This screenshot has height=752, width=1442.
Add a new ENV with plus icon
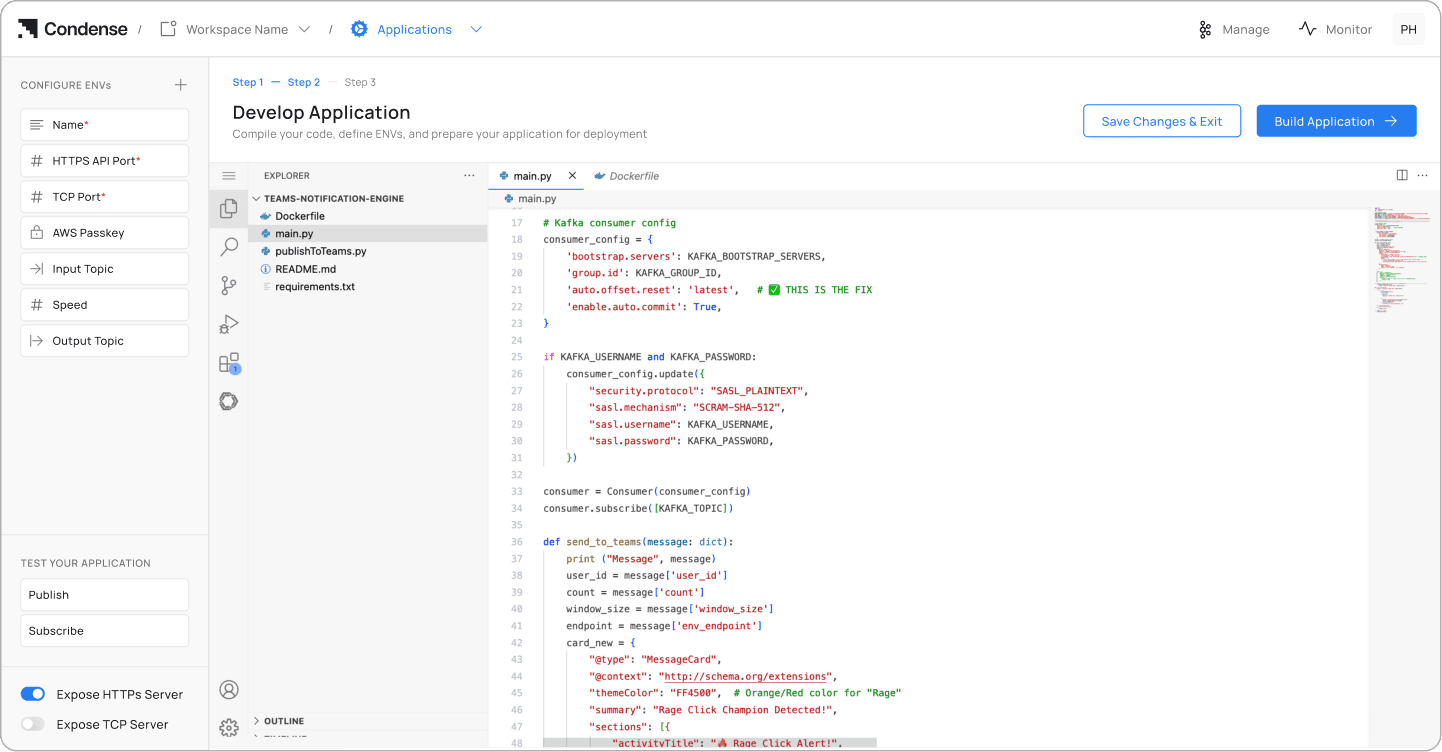180,85
